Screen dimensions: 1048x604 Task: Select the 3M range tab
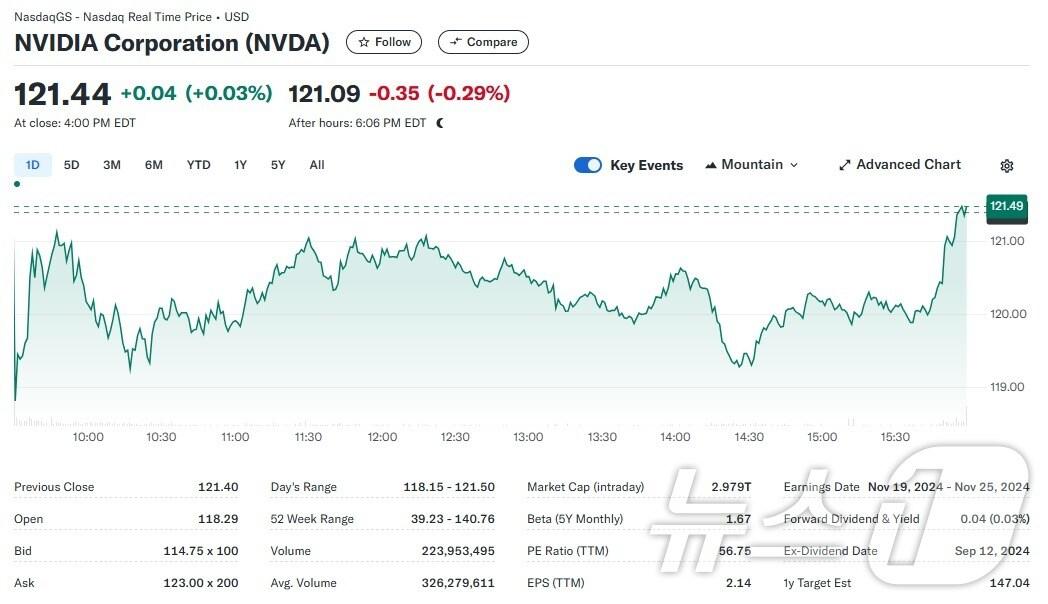point(112,165)
